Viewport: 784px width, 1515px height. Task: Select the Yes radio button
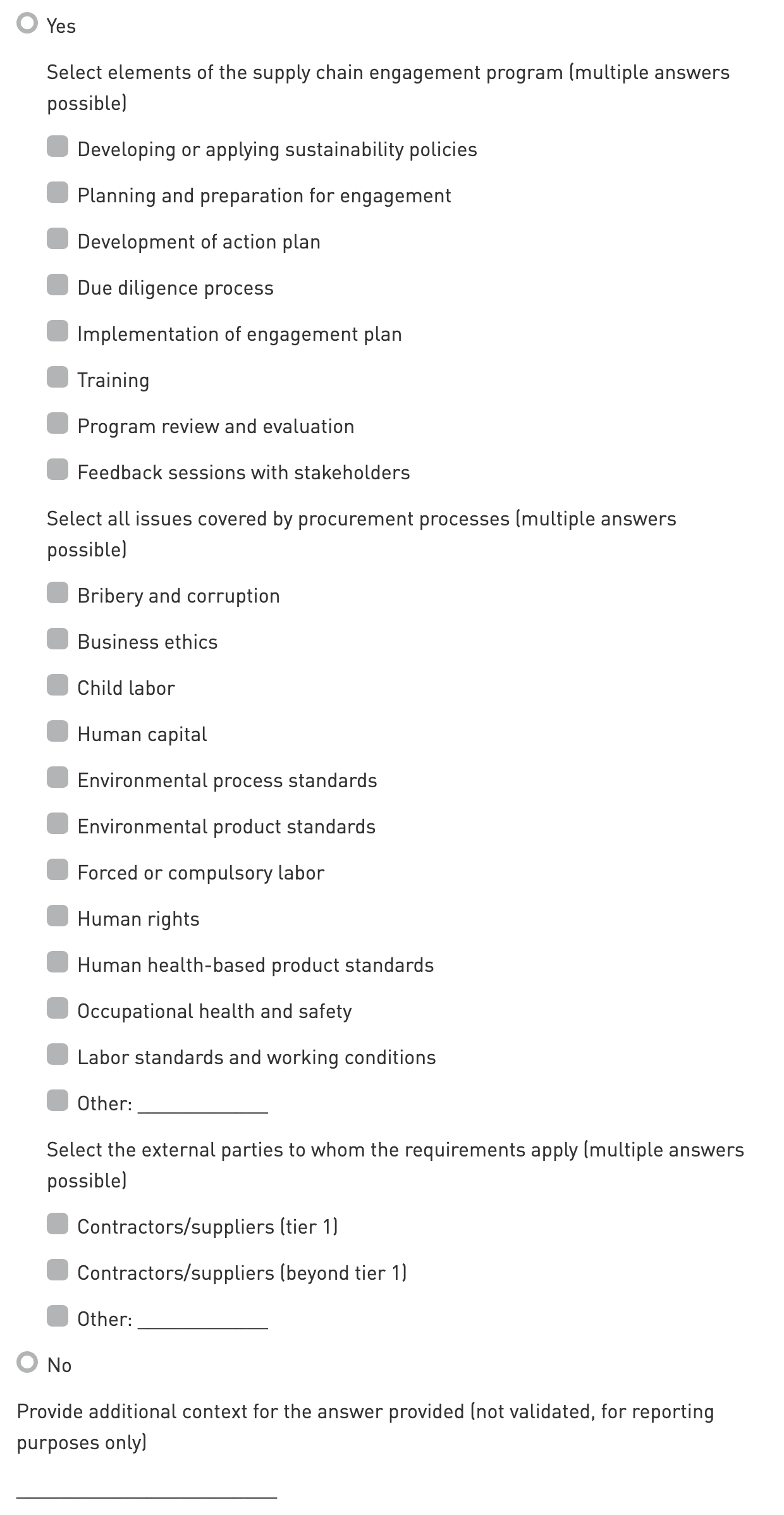27,25
